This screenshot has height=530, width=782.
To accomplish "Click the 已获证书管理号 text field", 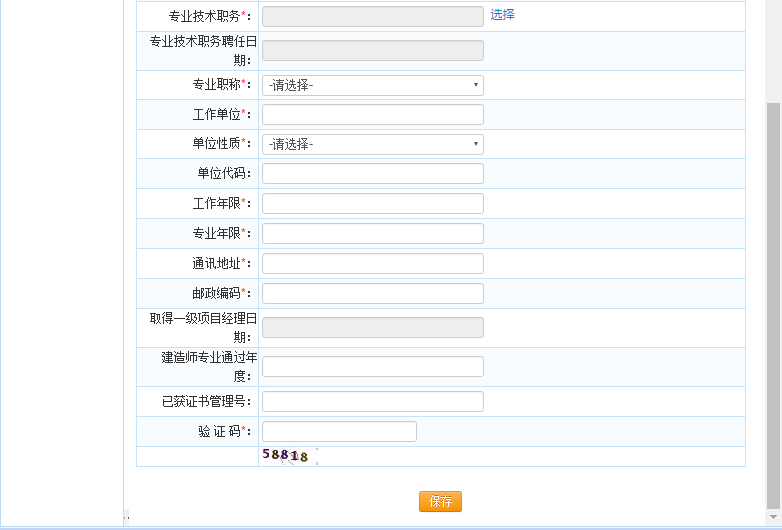I will point(372,402).
